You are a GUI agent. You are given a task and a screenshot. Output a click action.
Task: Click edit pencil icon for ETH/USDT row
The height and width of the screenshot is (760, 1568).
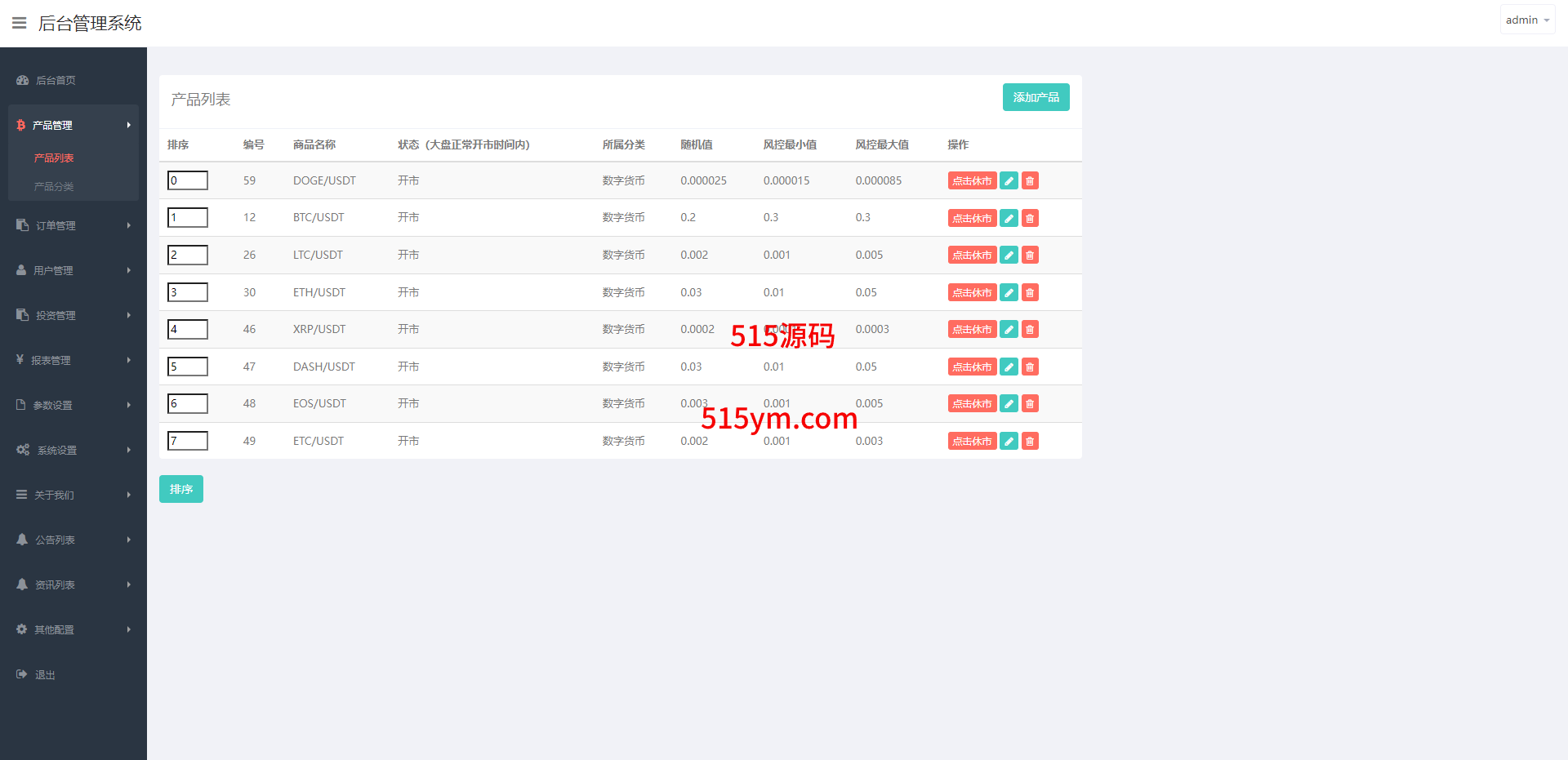tap(1009, 292)
